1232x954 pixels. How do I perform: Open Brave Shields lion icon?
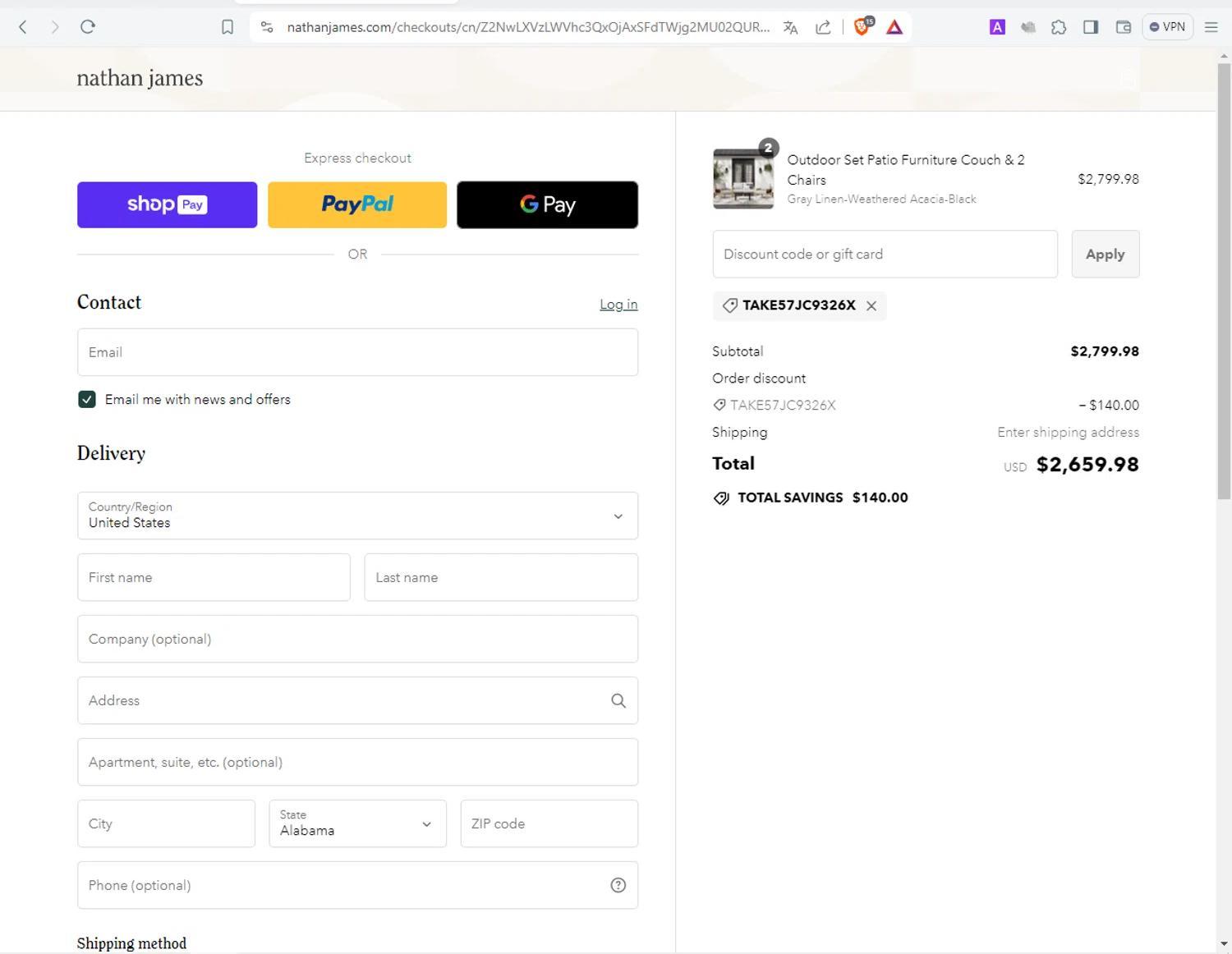[862, 26]
